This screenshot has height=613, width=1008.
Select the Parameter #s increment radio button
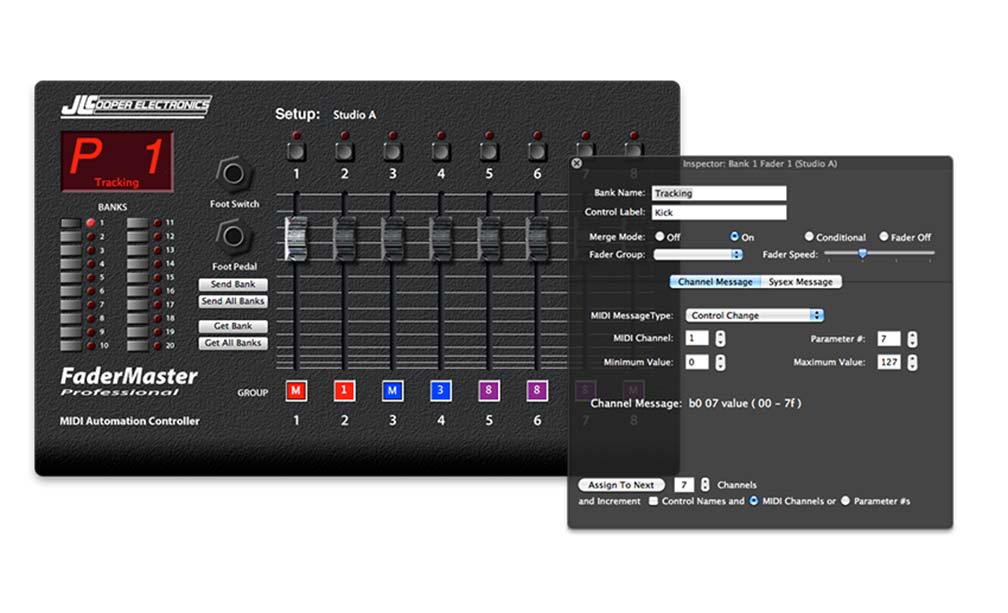click(845, 501)
